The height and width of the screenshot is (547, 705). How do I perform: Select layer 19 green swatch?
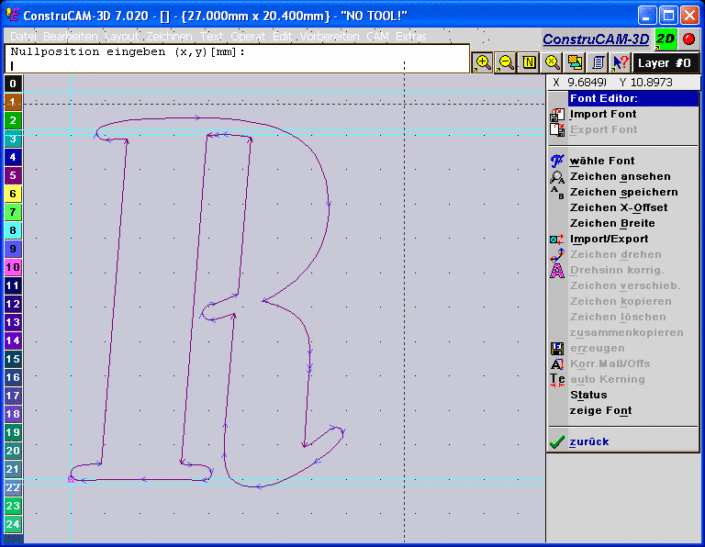[13, 432]
